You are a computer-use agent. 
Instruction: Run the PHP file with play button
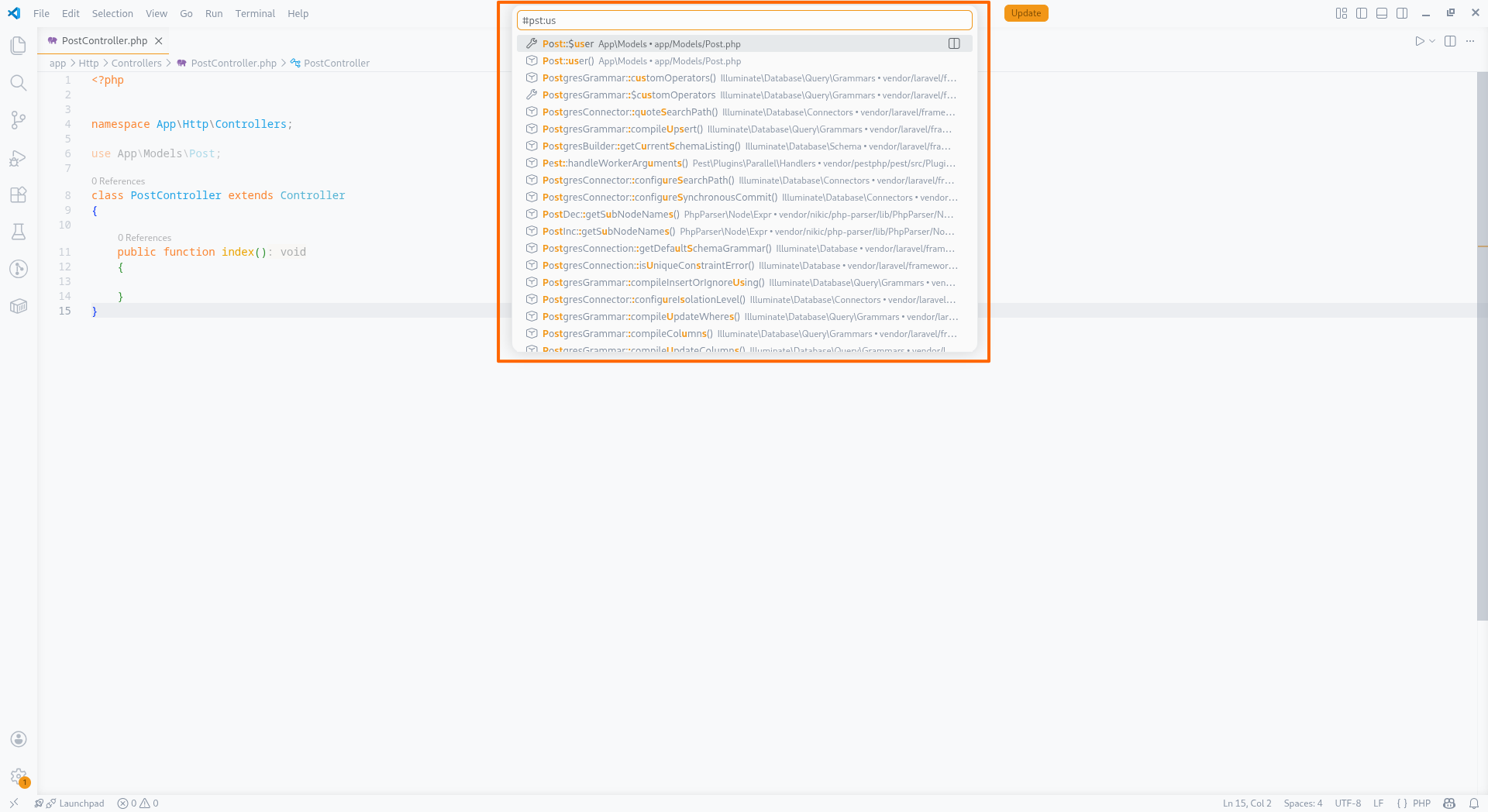click(x=1419, y=41)
